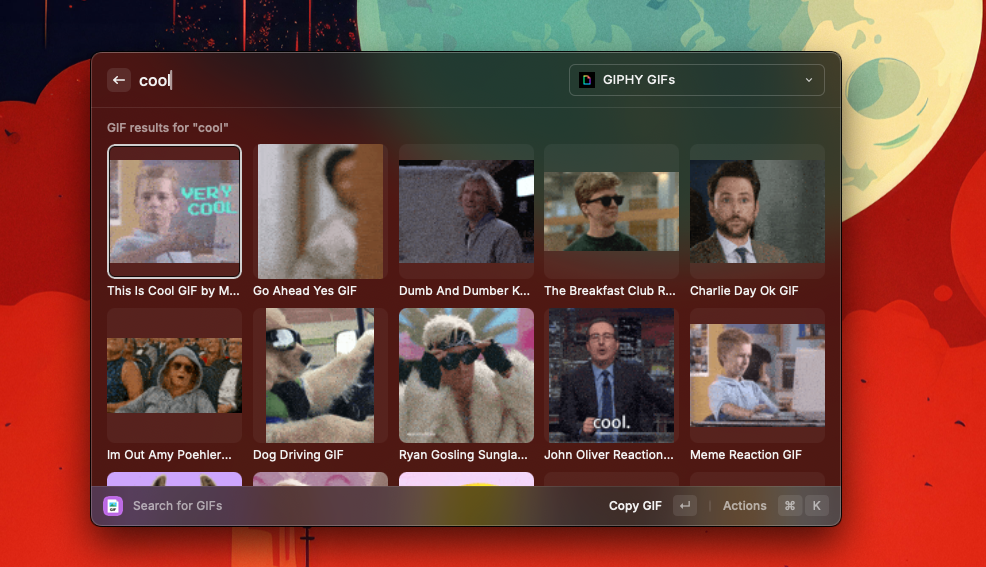Select the This Is Cool GIF thumbnail
The height and width of the screenshot is (567, 986).
tap(174, 211)
